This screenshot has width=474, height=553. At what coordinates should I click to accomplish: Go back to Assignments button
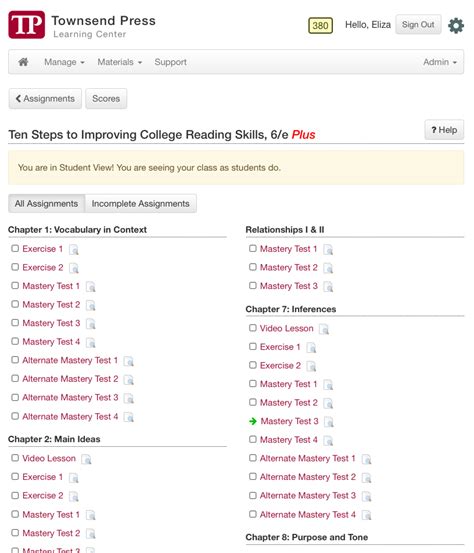(x=45, y=99)
